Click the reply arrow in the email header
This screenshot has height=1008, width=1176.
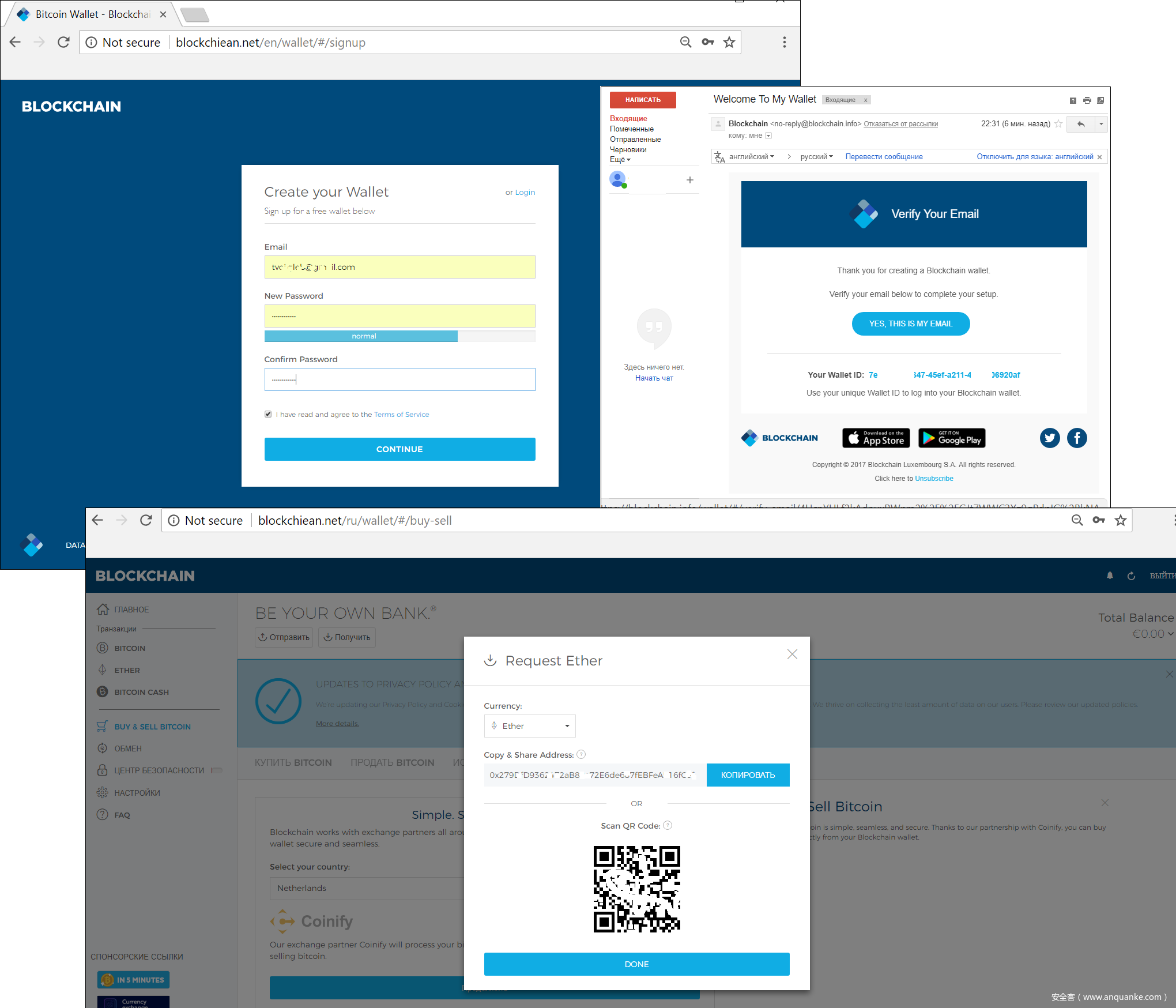click(x=1081, y=124)
